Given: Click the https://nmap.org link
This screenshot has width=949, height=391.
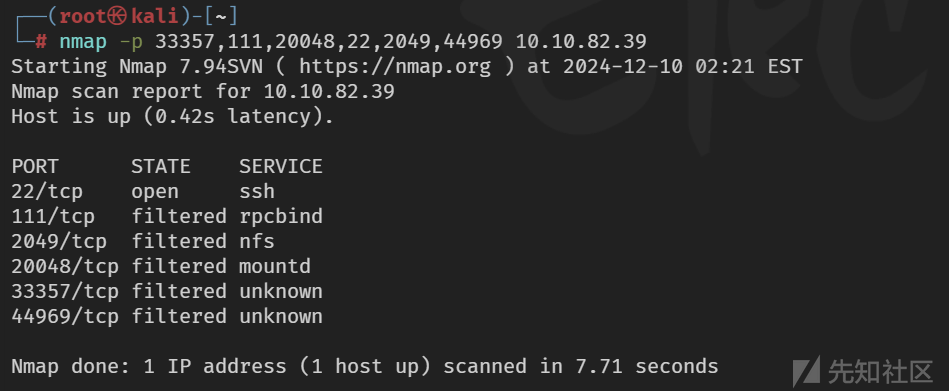Looking at the screenshot, I should click(395, 67).
